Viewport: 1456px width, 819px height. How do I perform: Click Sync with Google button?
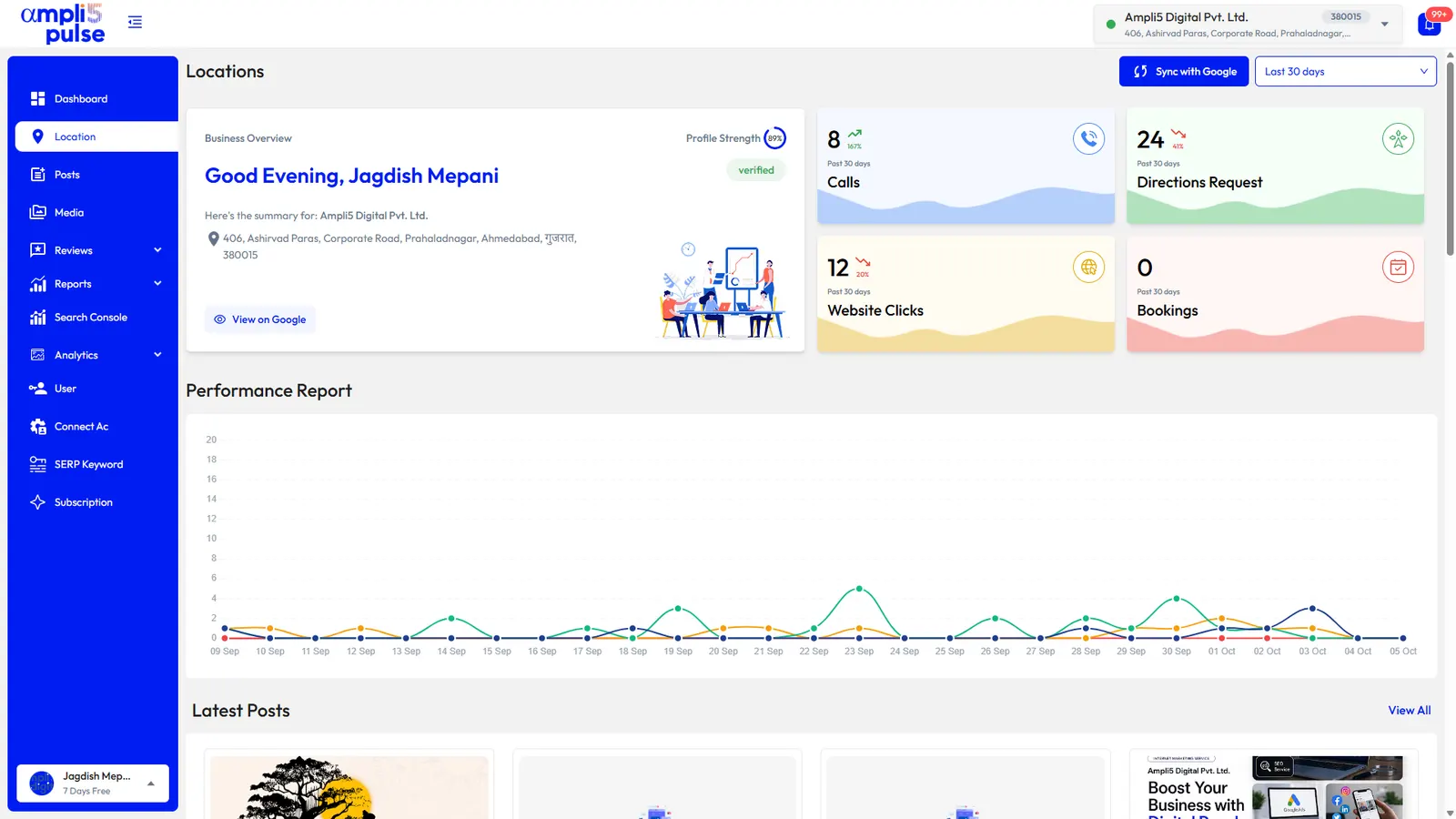[x=1183, y=71]
